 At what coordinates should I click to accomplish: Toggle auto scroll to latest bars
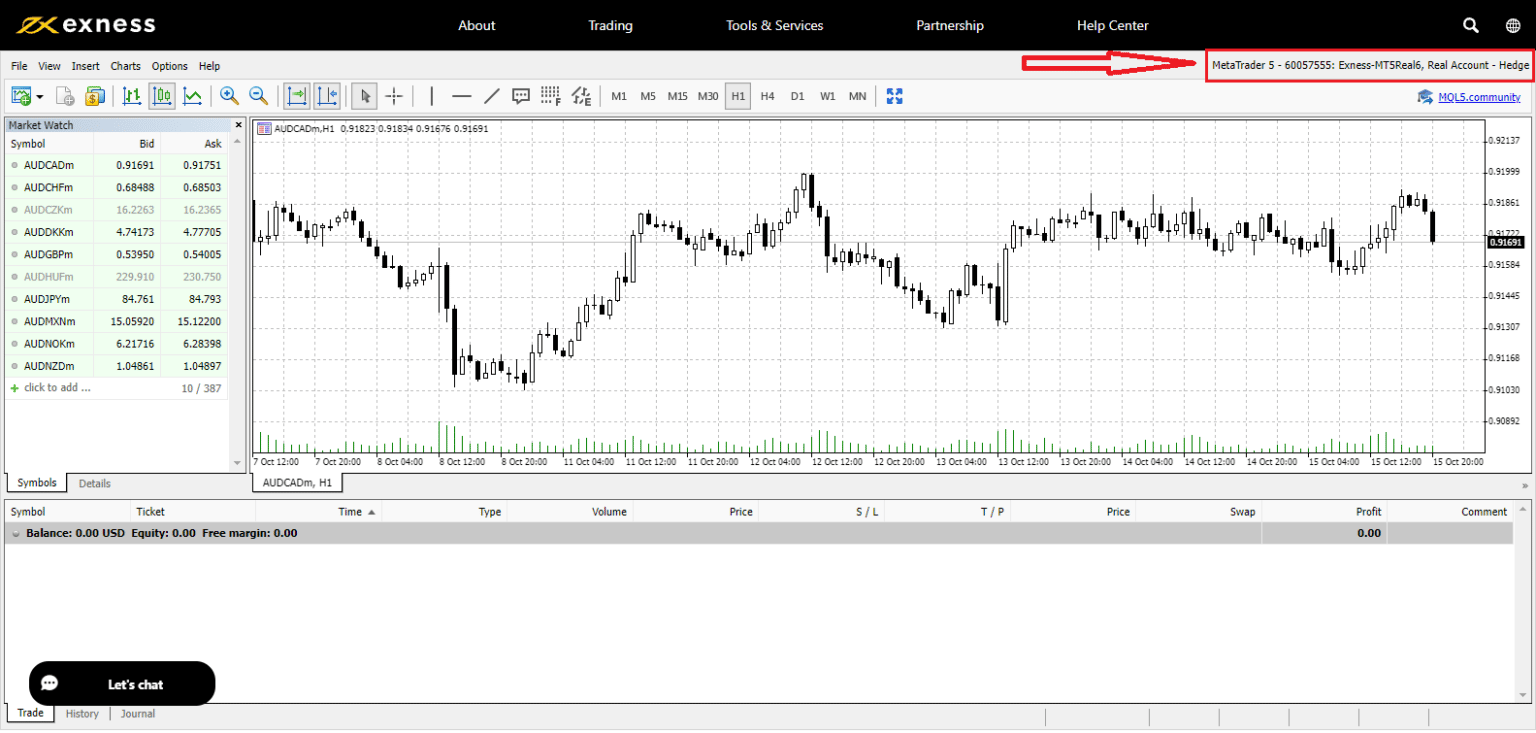296,96
